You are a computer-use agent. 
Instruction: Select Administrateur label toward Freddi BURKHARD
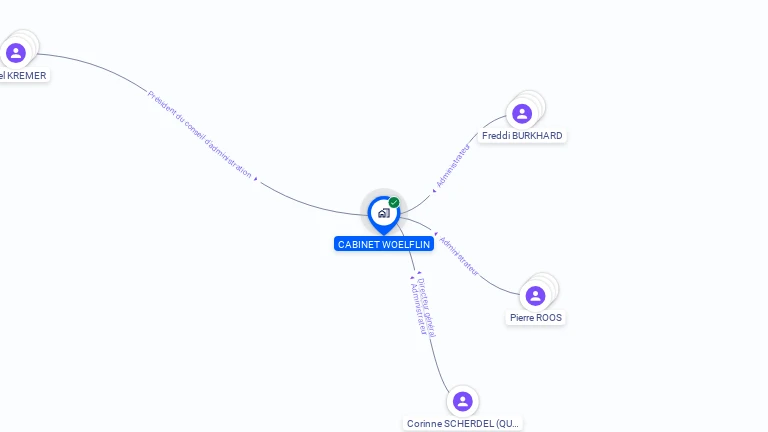(453, 166)
